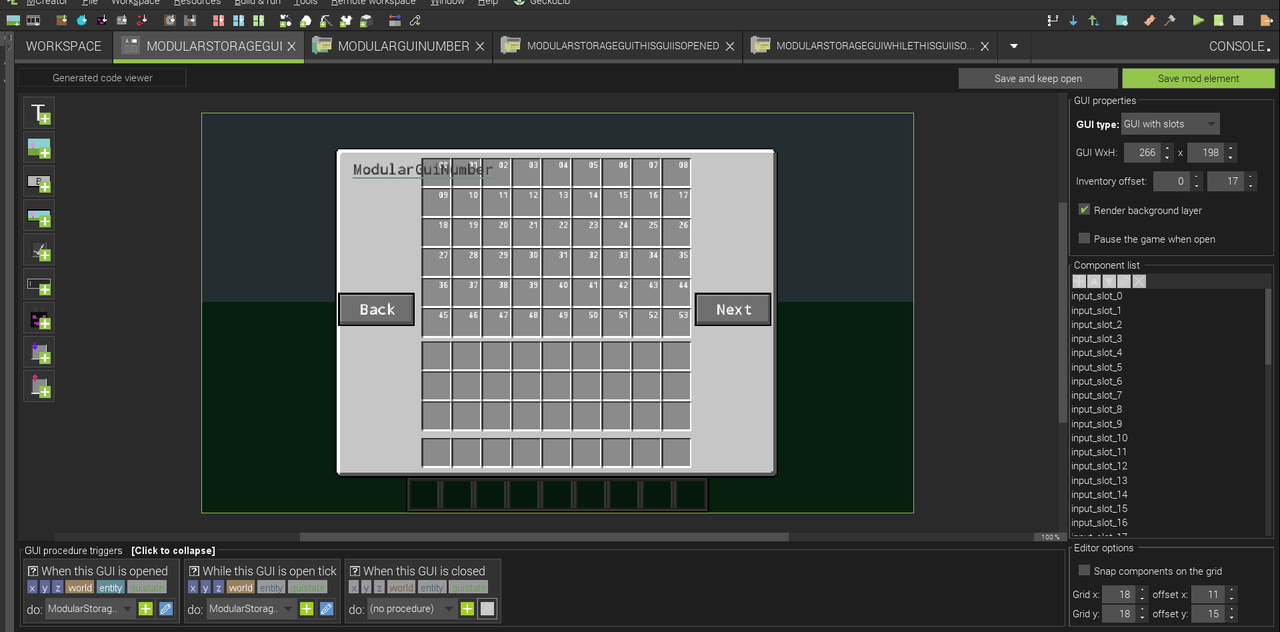Screen dimensions: 1280x632
Task: Click the green sync arrows icon
Action: click(1094, 20)
